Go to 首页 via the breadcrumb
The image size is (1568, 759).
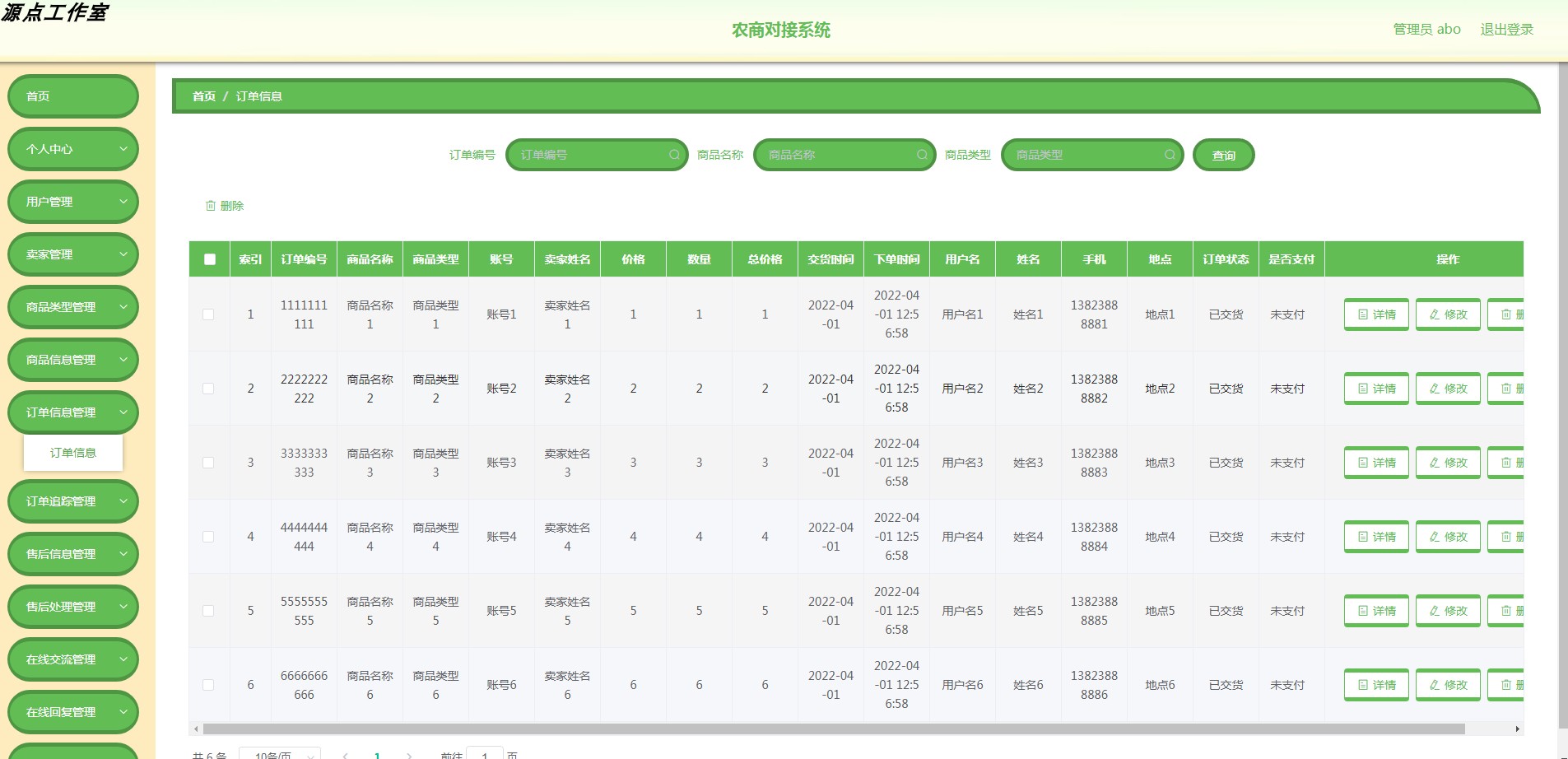[203, 96]
